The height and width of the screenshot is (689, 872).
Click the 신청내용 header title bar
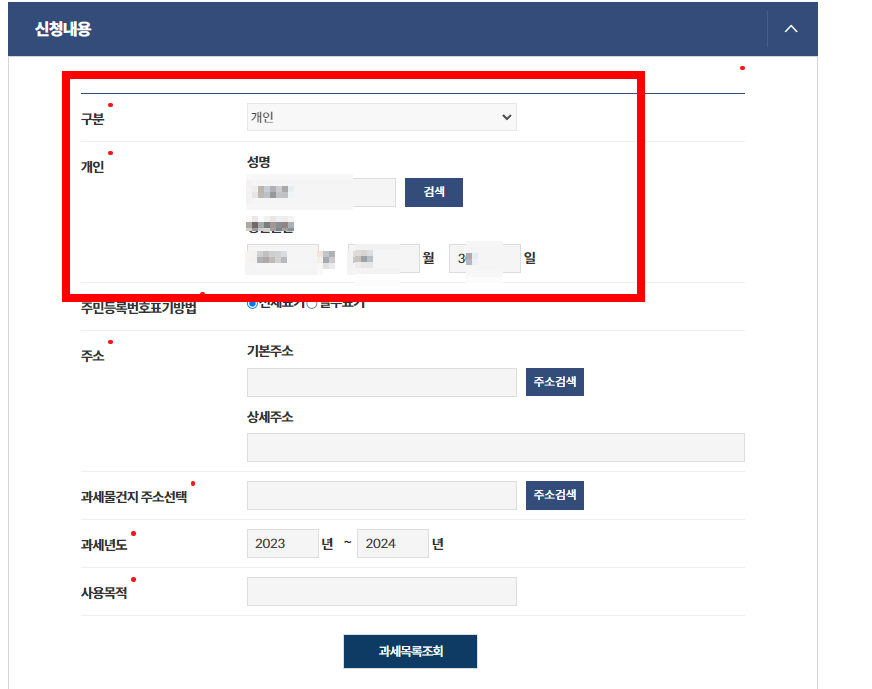tap(60, 29)
